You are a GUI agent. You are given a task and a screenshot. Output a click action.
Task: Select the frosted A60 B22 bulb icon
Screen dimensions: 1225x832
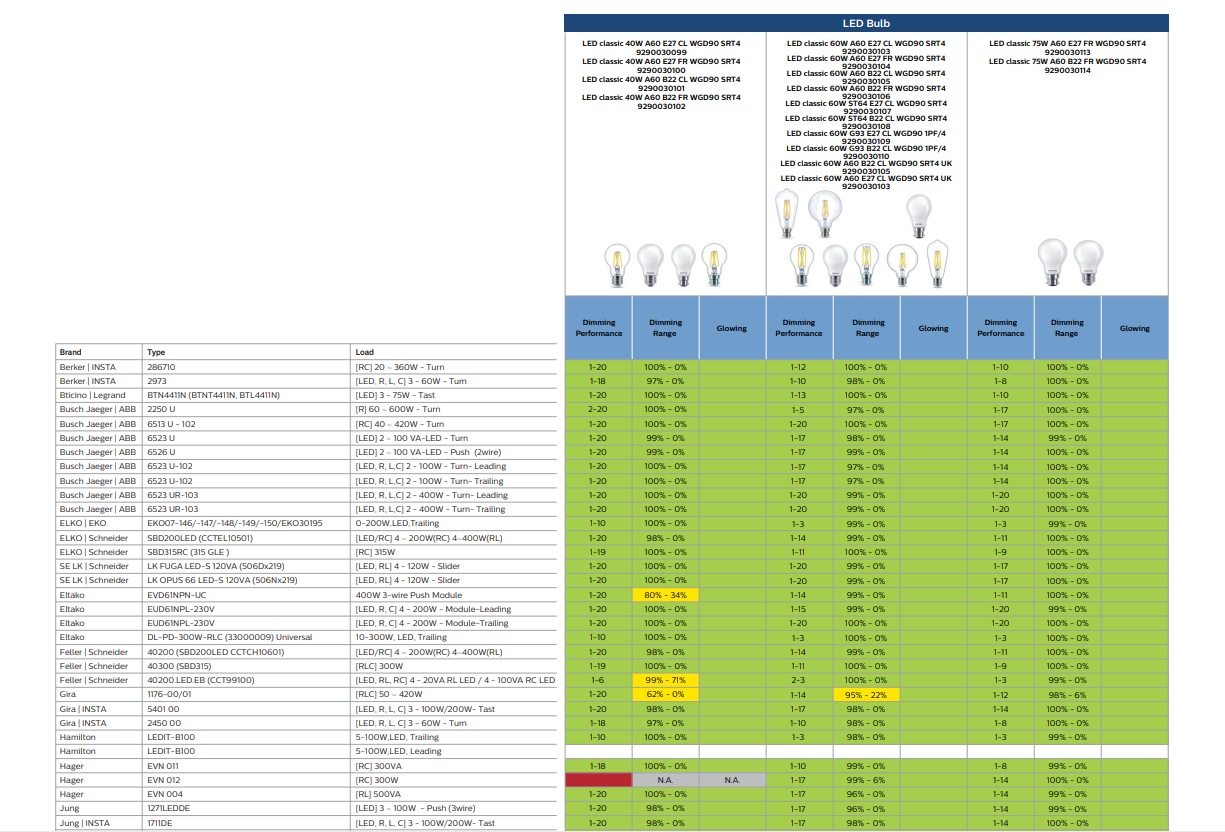[683, 263]
